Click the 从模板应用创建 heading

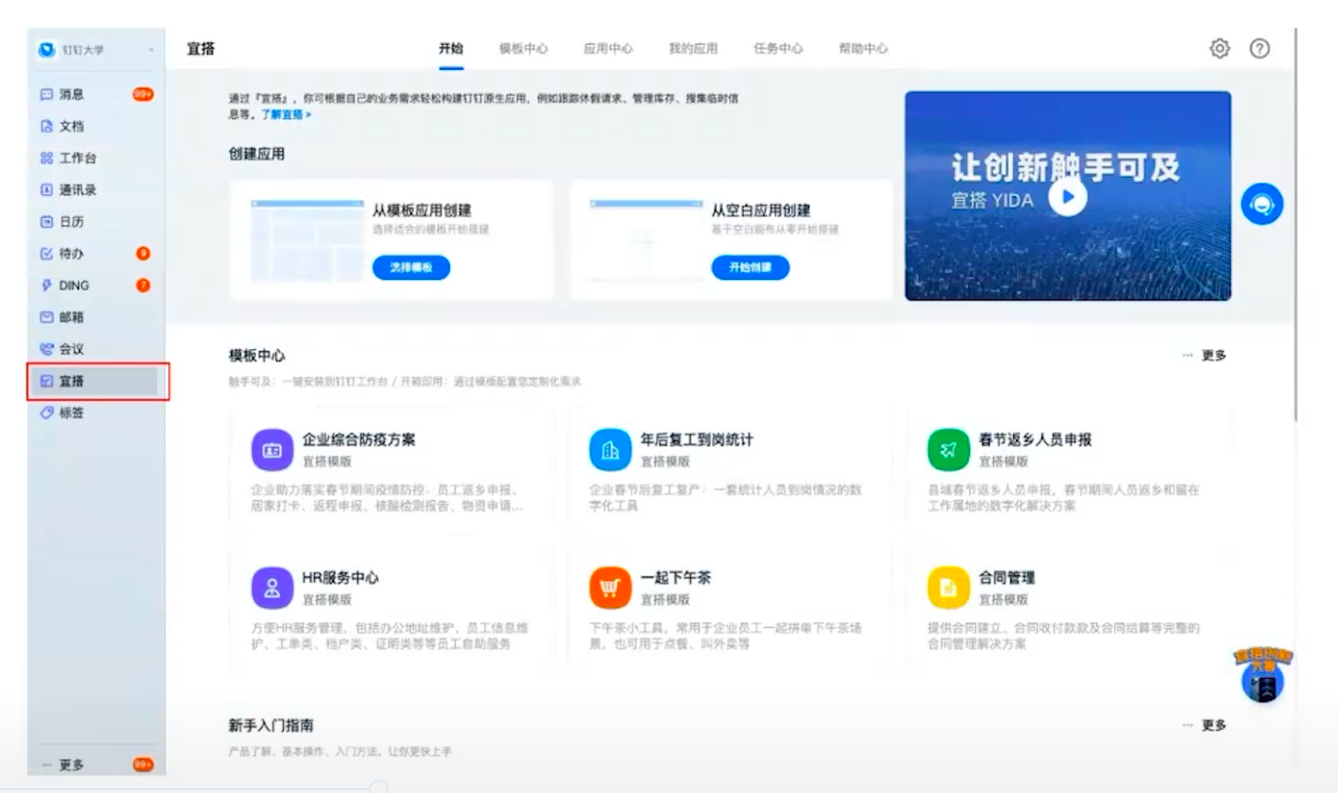click(422, 211)
